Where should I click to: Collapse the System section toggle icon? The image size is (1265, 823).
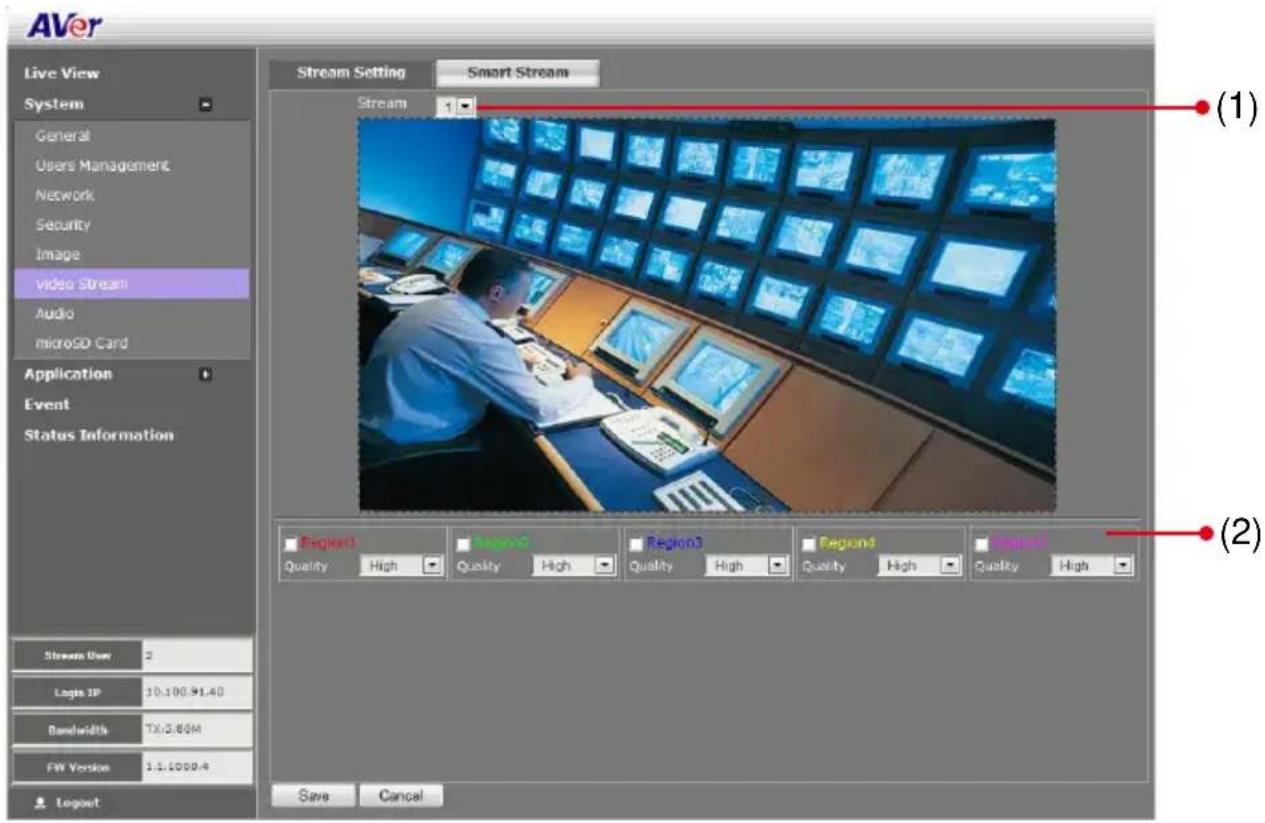tap(205, 105)
